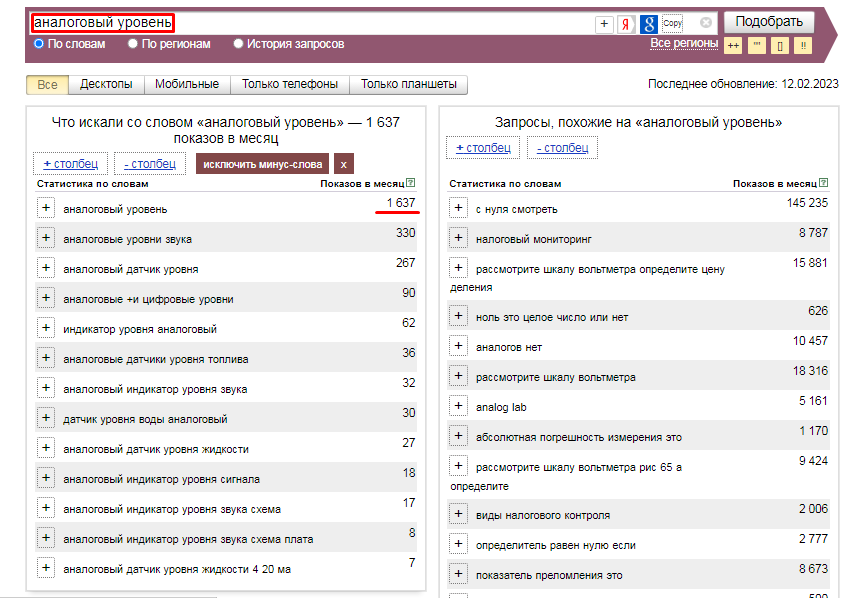Clear the search field with the X icon
Image resolution: width=854 pixels, height=598 pixels.
706,23
